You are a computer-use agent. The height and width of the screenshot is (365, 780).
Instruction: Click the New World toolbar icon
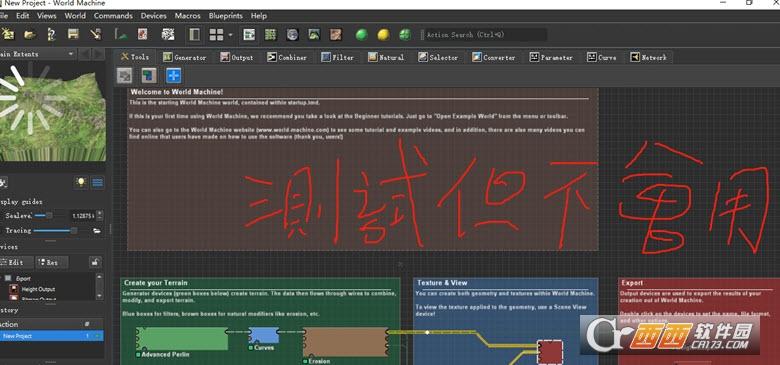tap(7, 34)
